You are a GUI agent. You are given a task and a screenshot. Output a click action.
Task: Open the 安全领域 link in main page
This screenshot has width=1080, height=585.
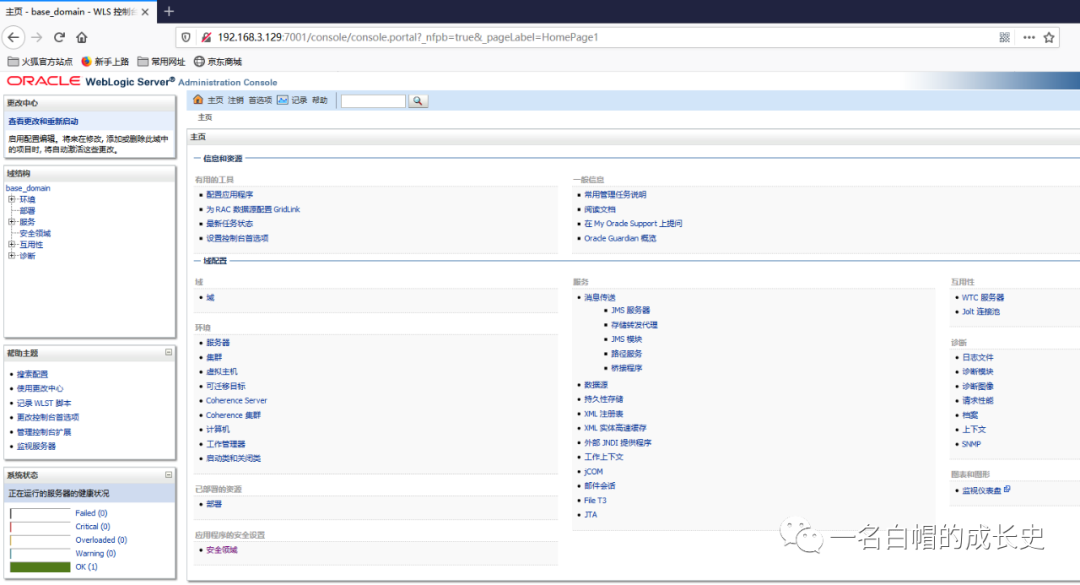222,550
